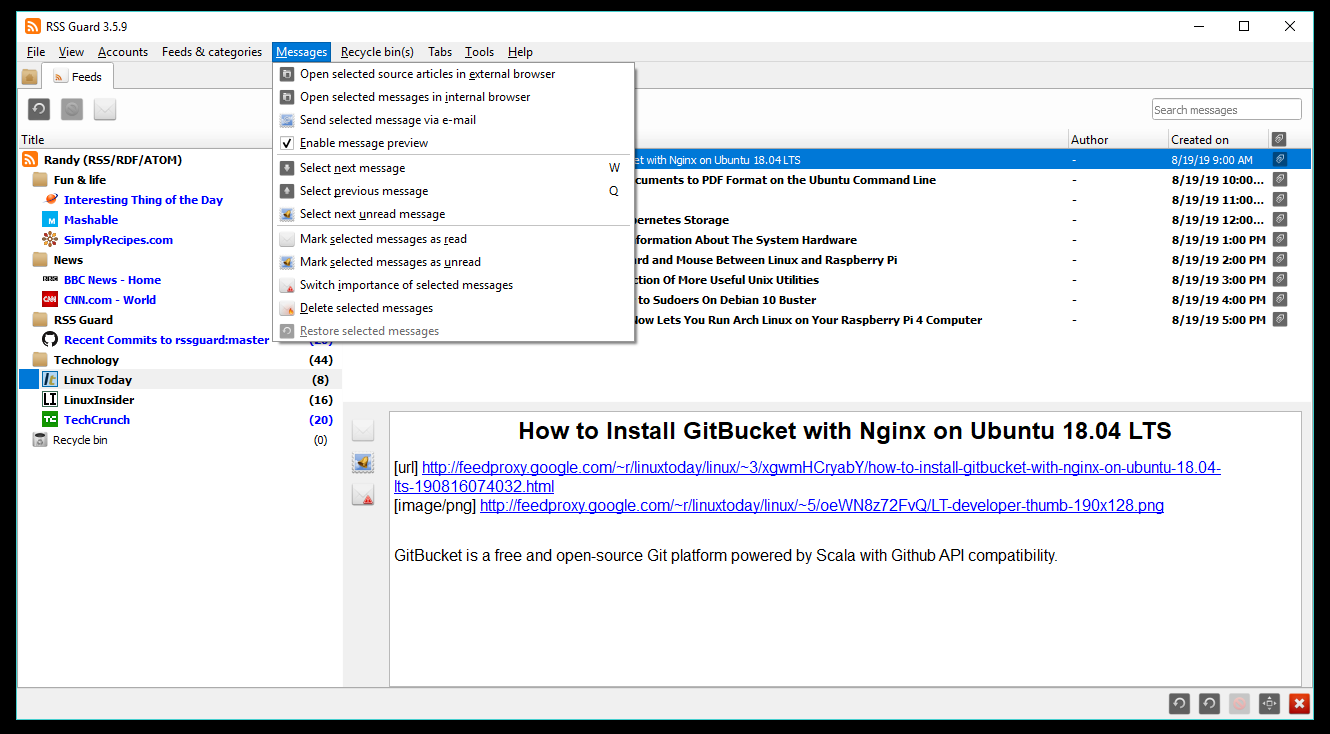This screenshot has height=734, width=1330.
Task: Click the attachment icon in the 5:00 PM message row
Action: [x=1279, y=319]
